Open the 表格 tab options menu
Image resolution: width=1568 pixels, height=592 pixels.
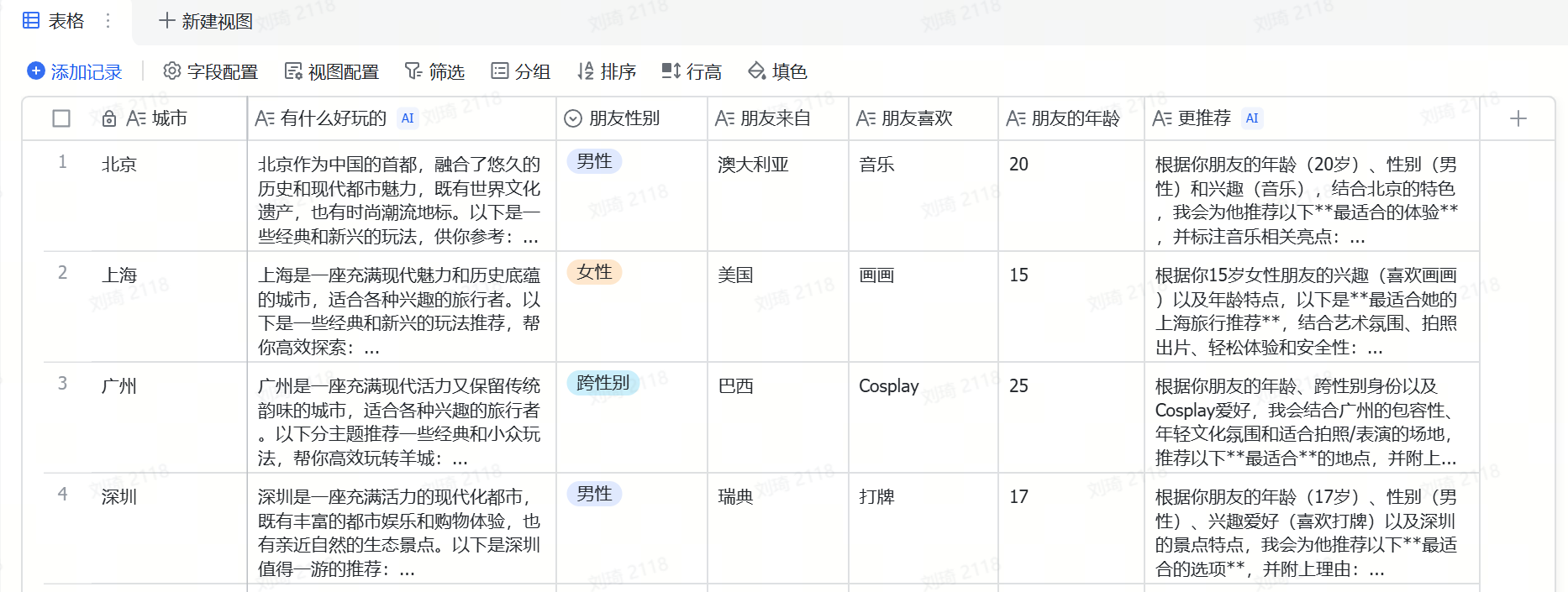pyautogui.click(x=108, y=21)
